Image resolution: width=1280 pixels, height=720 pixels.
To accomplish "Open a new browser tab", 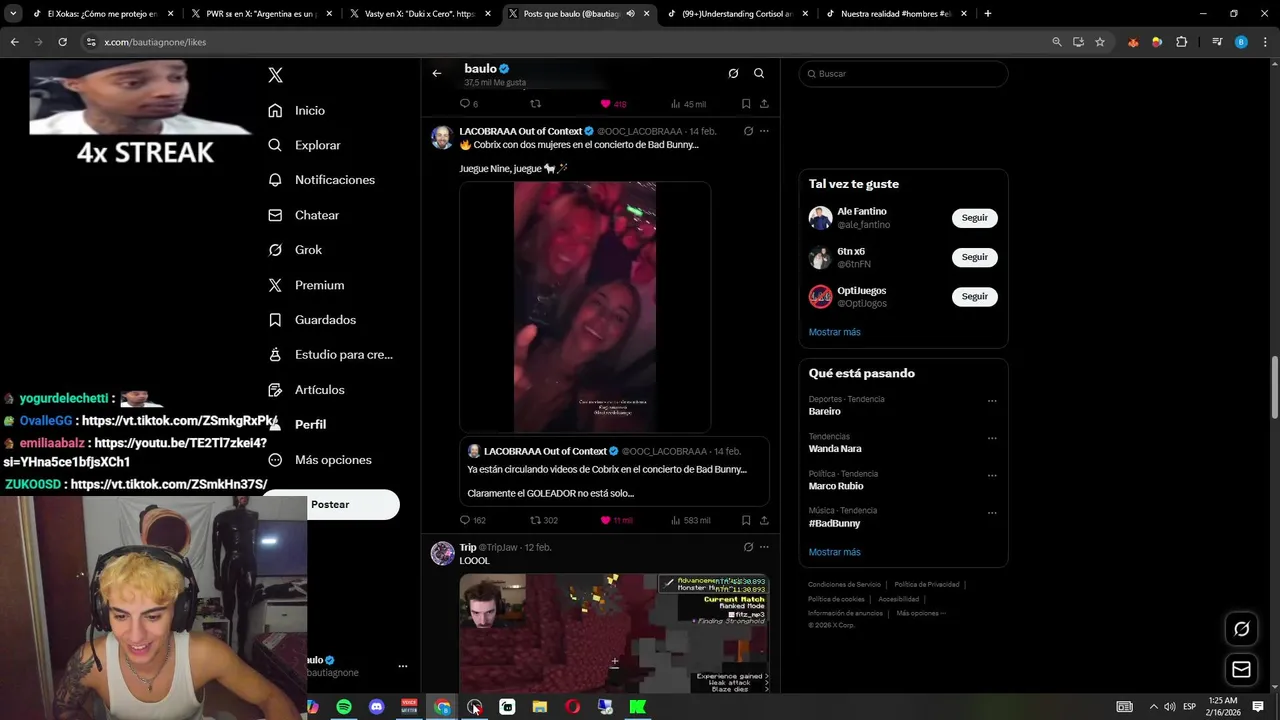I will 987,14.
